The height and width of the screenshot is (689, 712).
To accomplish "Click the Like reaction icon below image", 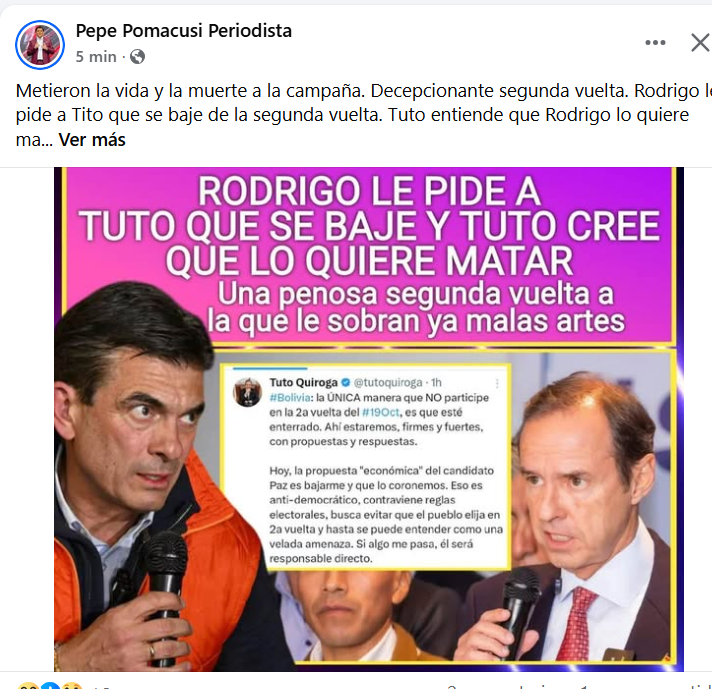I will 50,686.
